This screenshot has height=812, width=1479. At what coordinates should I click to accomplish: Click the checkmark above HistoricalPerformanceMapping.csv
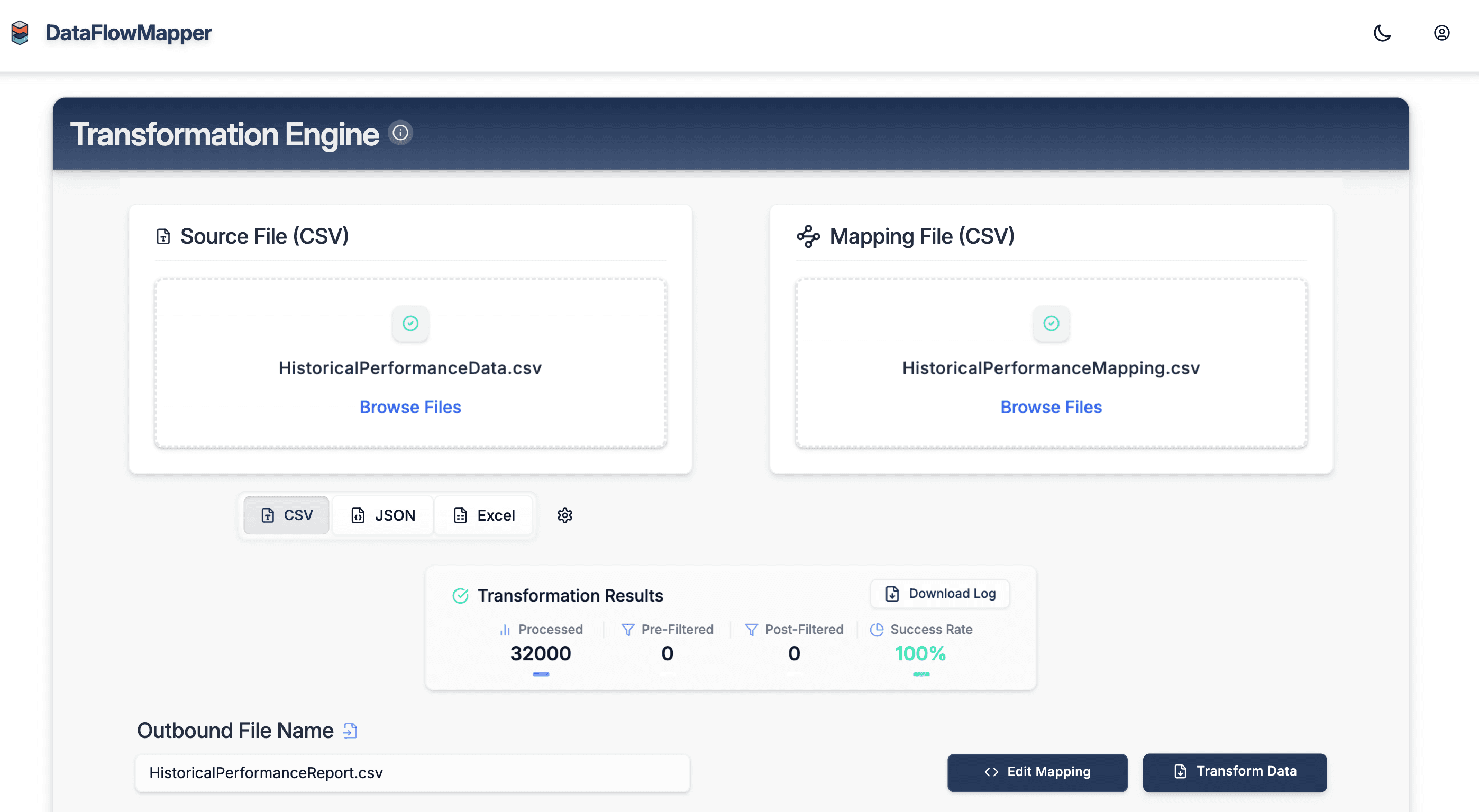click(x=1051, y=323)
